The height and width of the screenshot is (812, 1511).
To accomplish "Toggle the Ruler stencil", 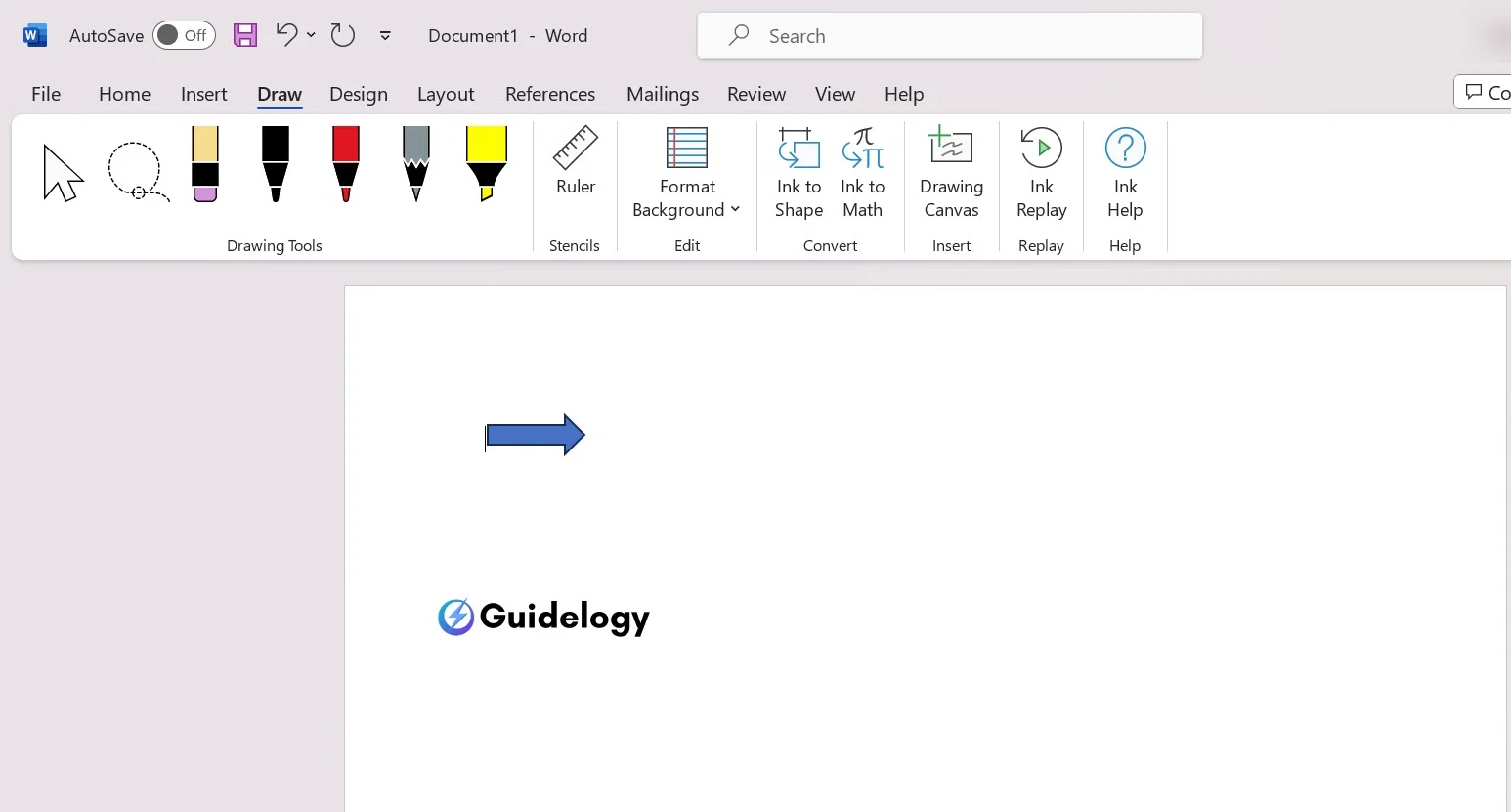I will 576,162.
